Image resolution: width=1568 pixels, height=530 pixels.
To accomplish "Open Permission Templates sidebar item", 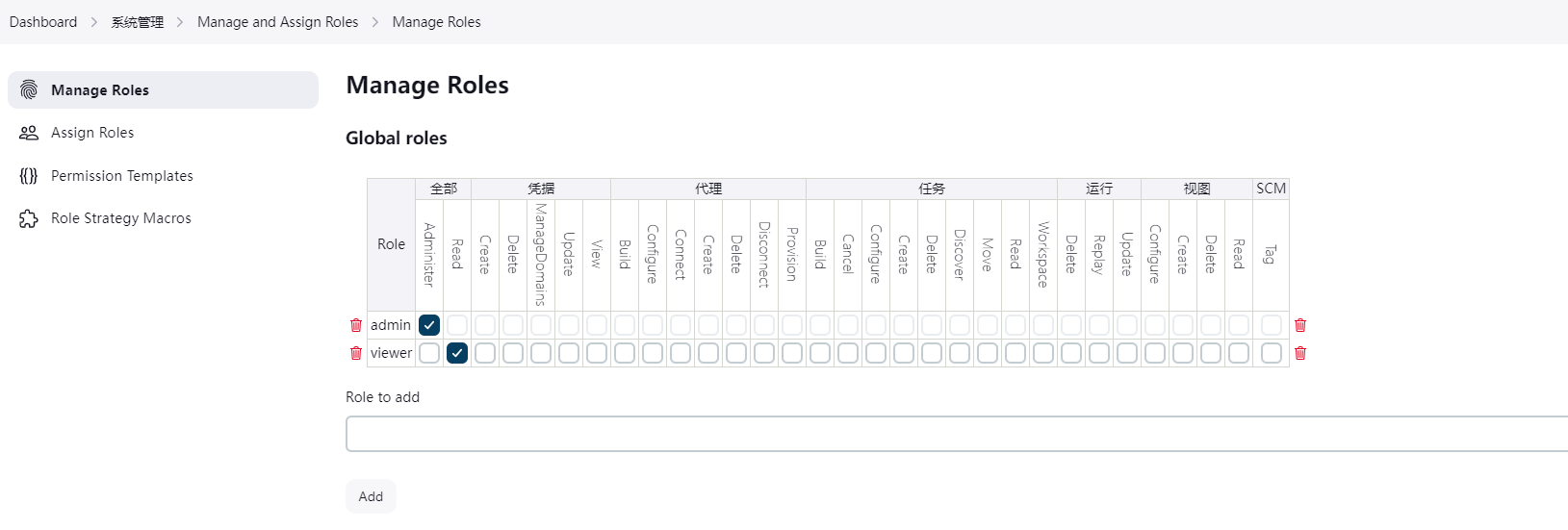I will pyautogui.click(x=122, y=176).
